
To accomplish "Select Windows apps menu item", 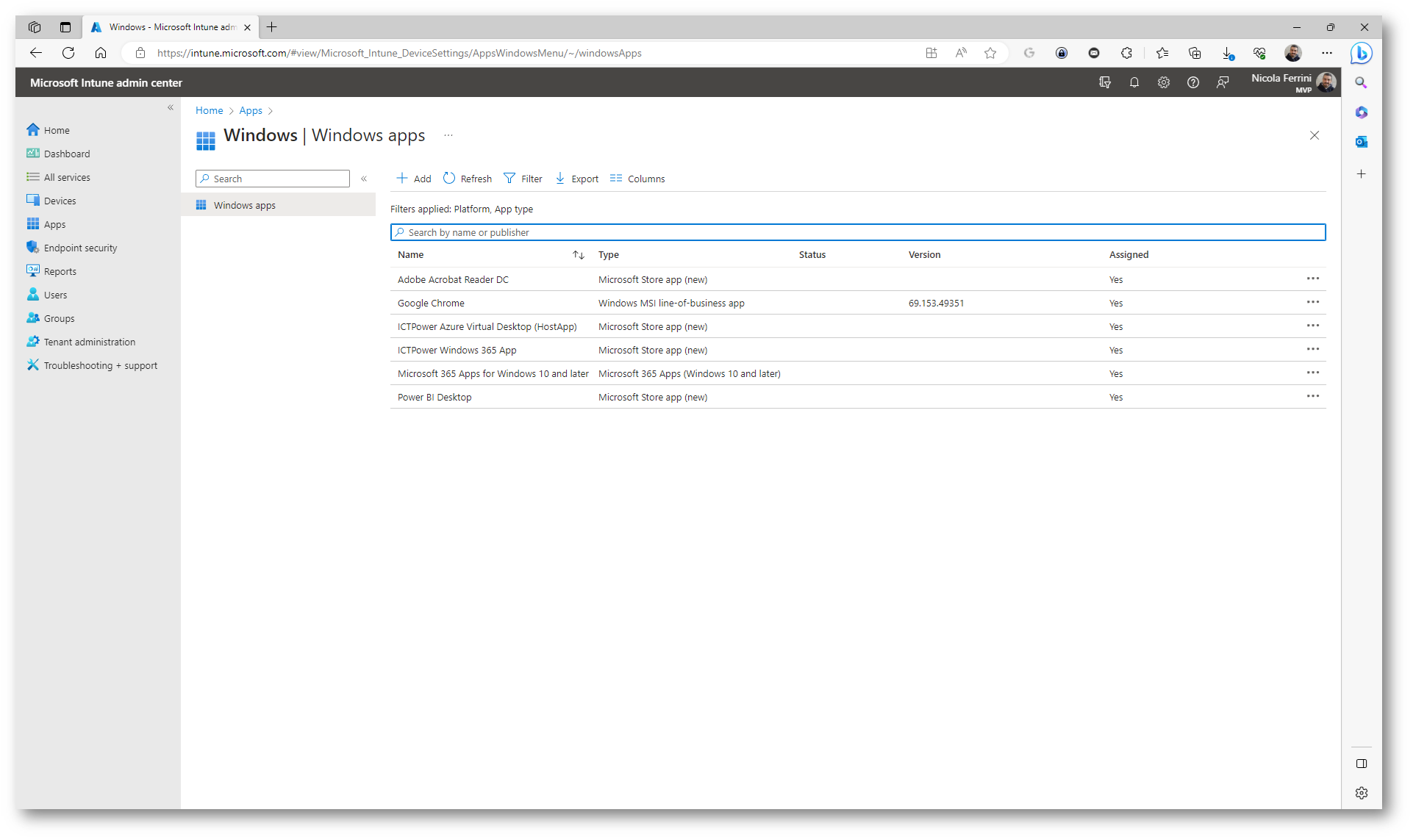I will tap(279, 205).
